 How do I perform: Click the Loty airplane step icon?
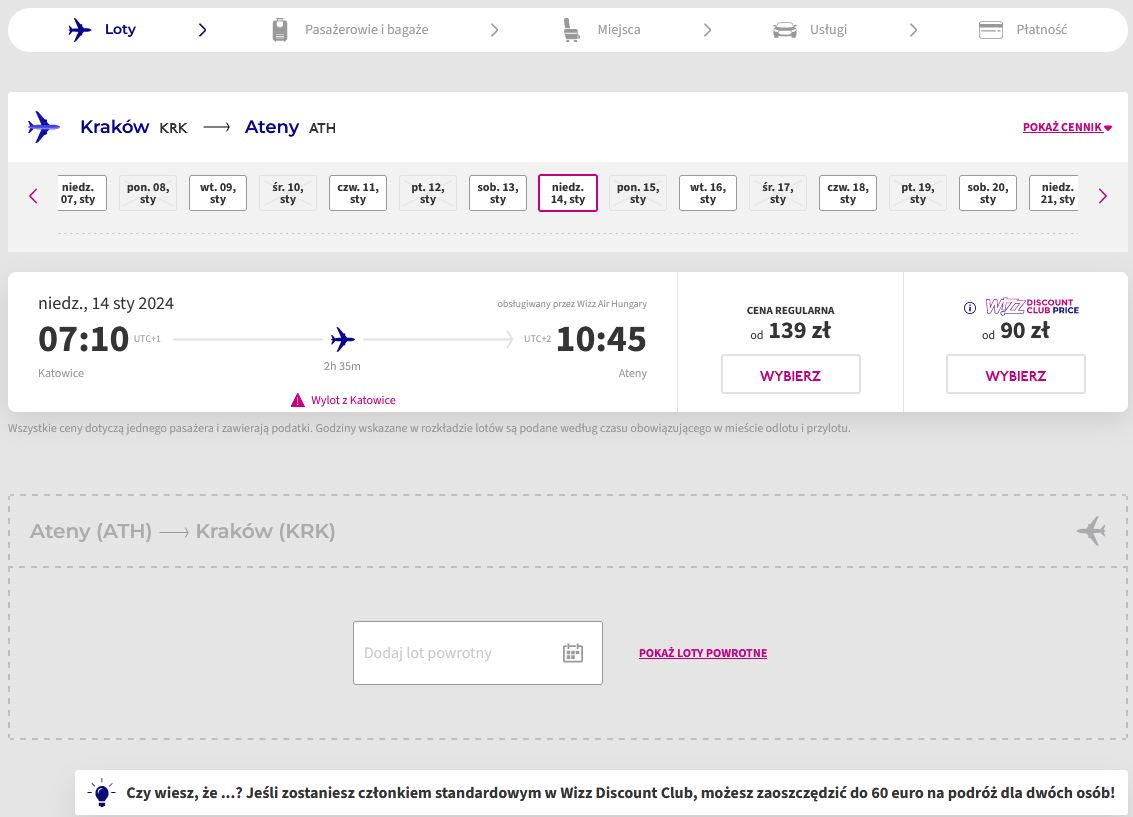click(x=80, y=30)
